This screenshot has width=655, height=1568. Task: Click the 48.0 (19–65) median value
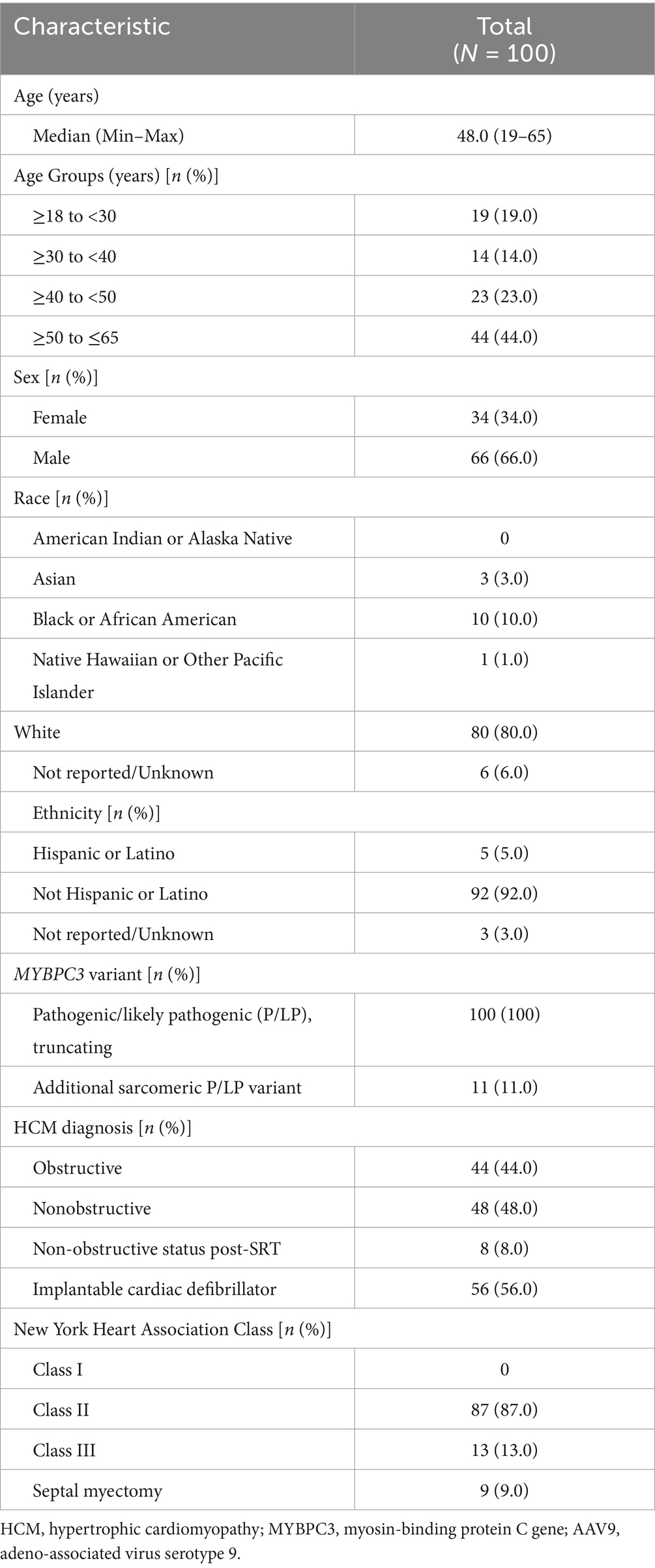click(504, 135)
